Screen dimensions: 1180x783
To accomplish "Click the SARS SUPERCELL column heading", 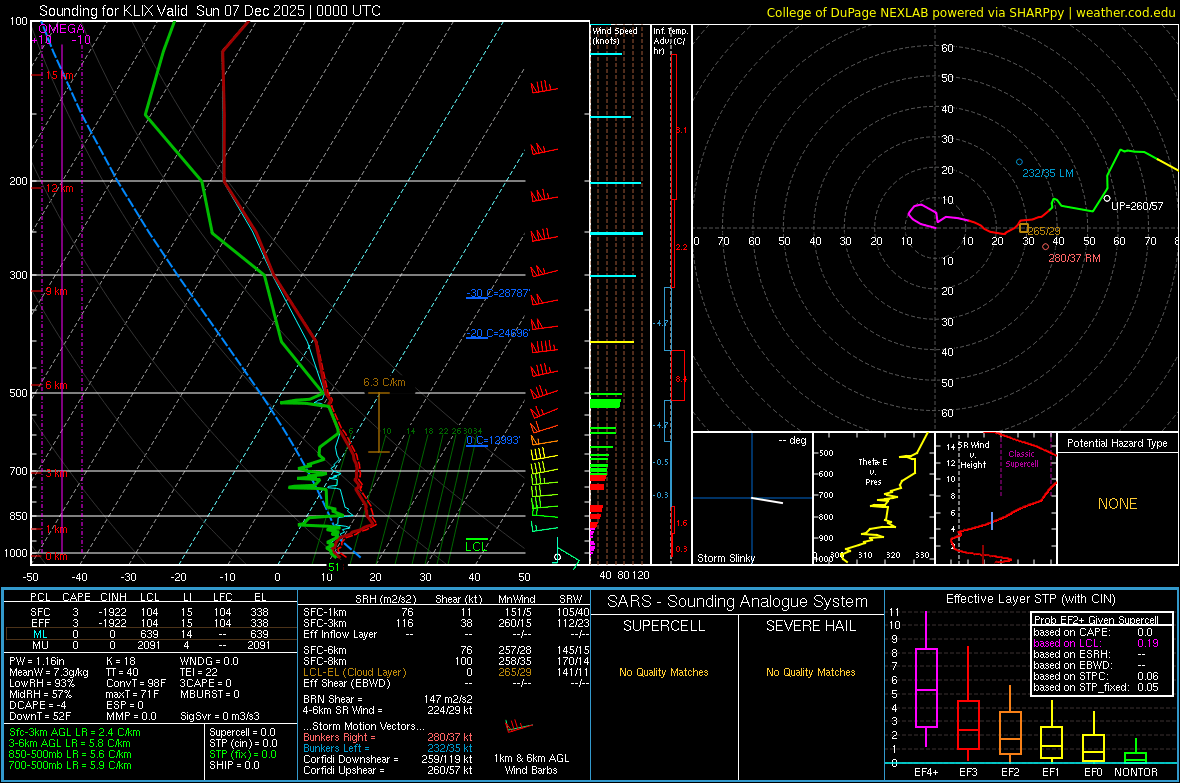I will [664, 626].
